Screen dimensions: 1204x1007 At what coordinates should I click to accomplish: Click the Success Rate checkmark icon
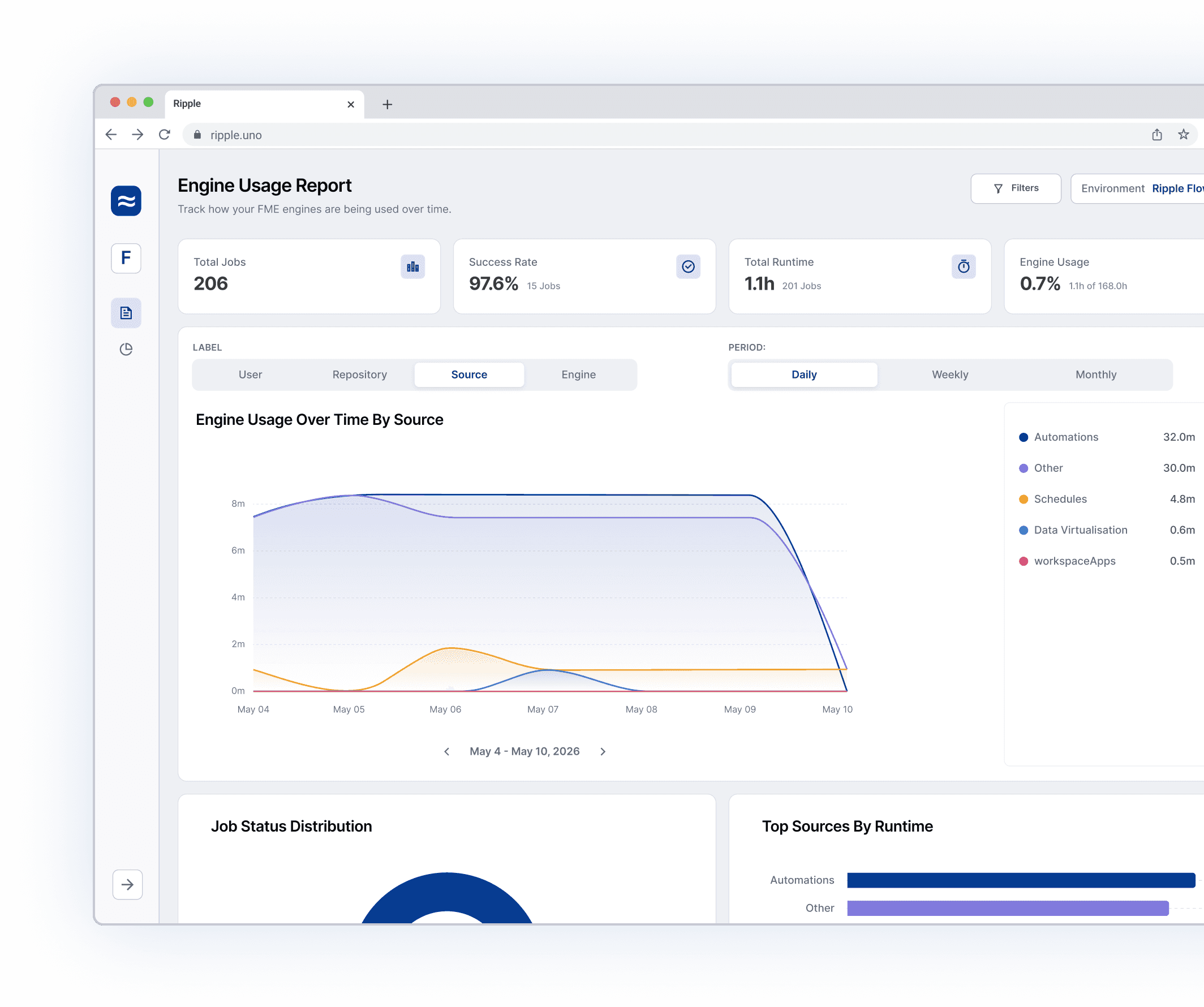point(688,266)
